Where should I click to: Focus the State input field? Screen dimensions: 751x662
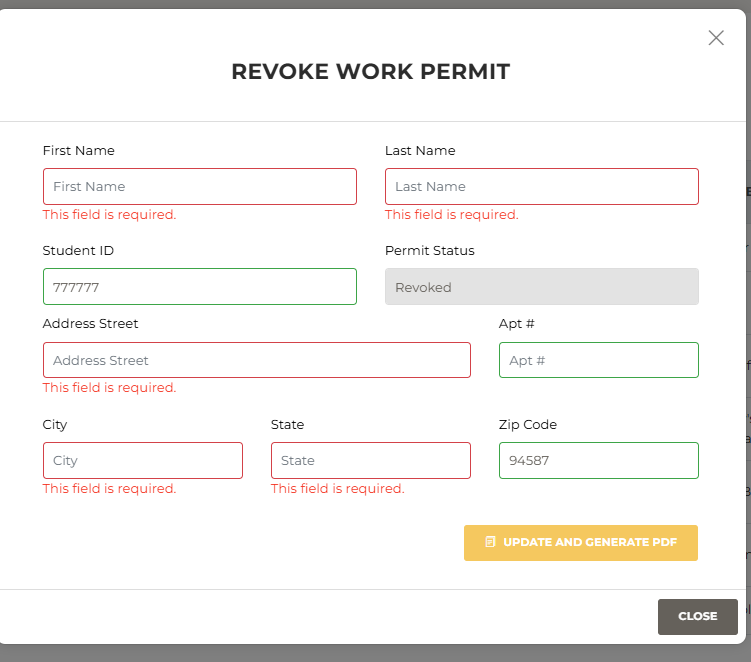coord(371,460)
